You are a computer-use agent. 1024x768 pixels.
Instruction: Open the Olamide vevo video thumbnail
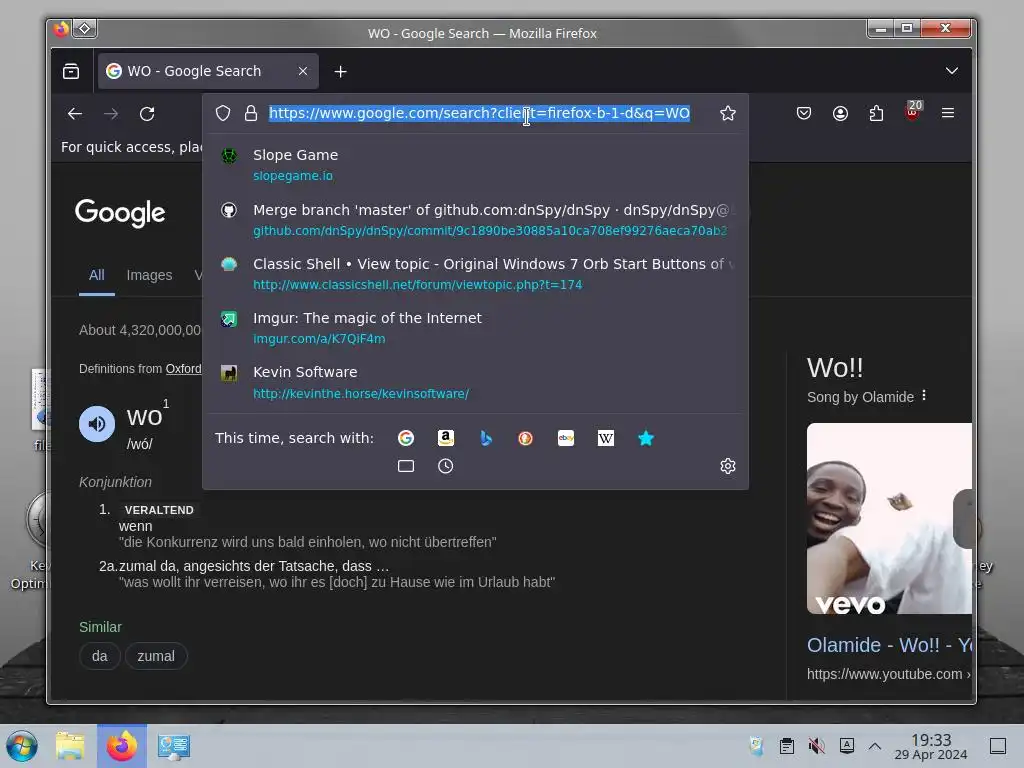pyautogui.click(x=889, y=519)
